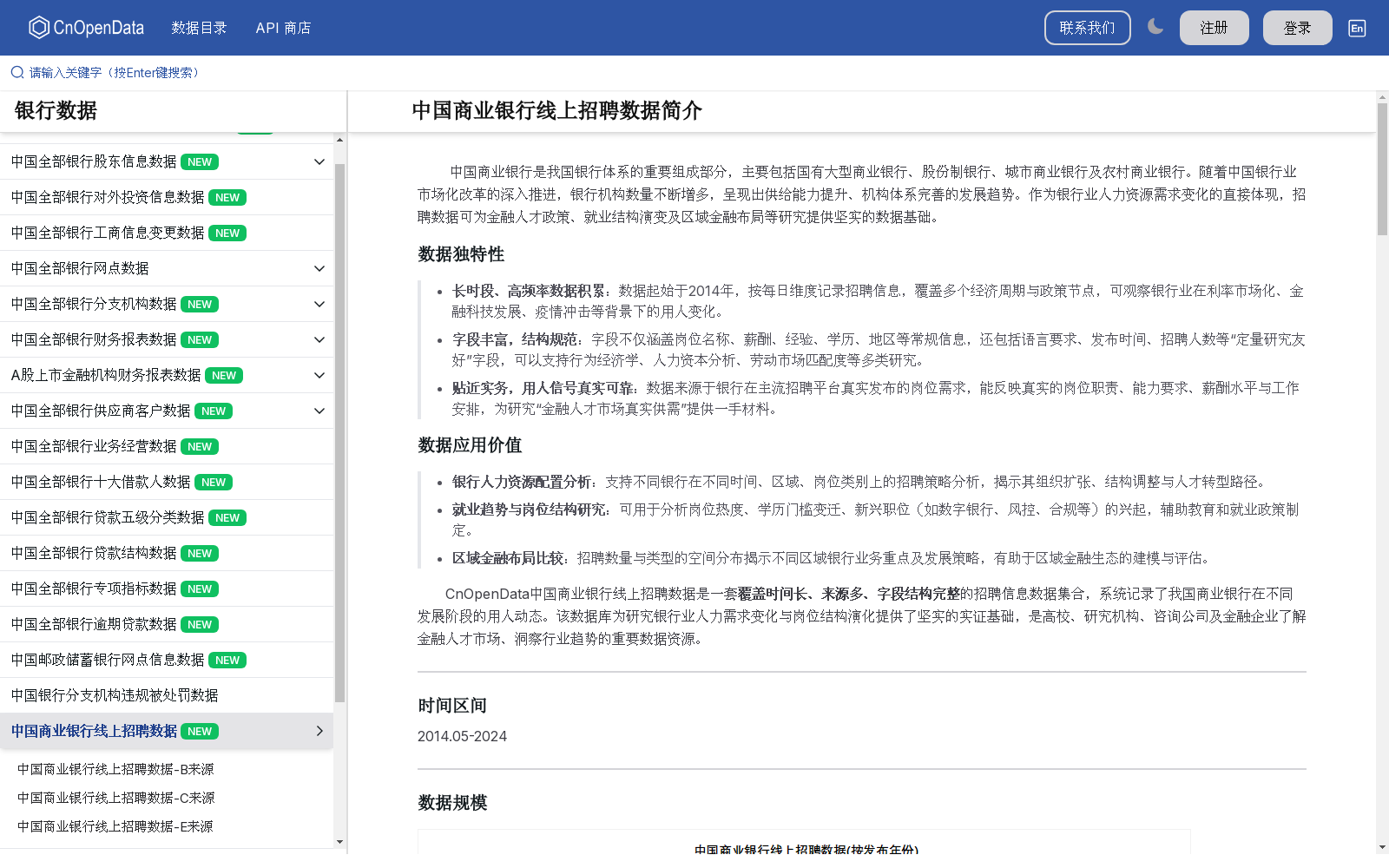The image size is (1389, 868).
Task: Click sidebar scrollbar up arrow
Action: [339, 140]
